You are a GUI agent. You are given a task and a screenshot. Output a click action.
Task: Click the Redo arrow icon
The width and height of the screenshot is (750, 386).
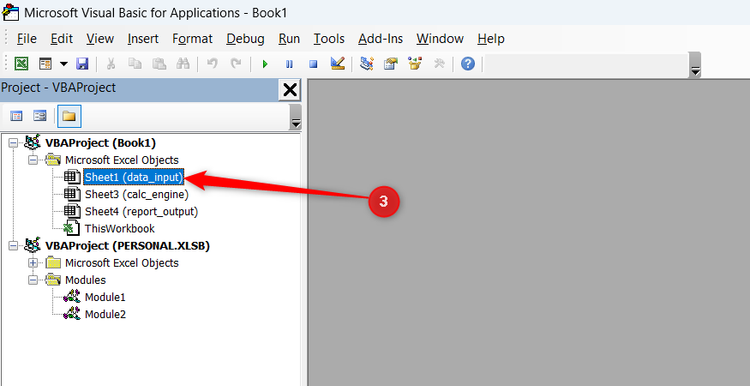[x=236, y=64]
